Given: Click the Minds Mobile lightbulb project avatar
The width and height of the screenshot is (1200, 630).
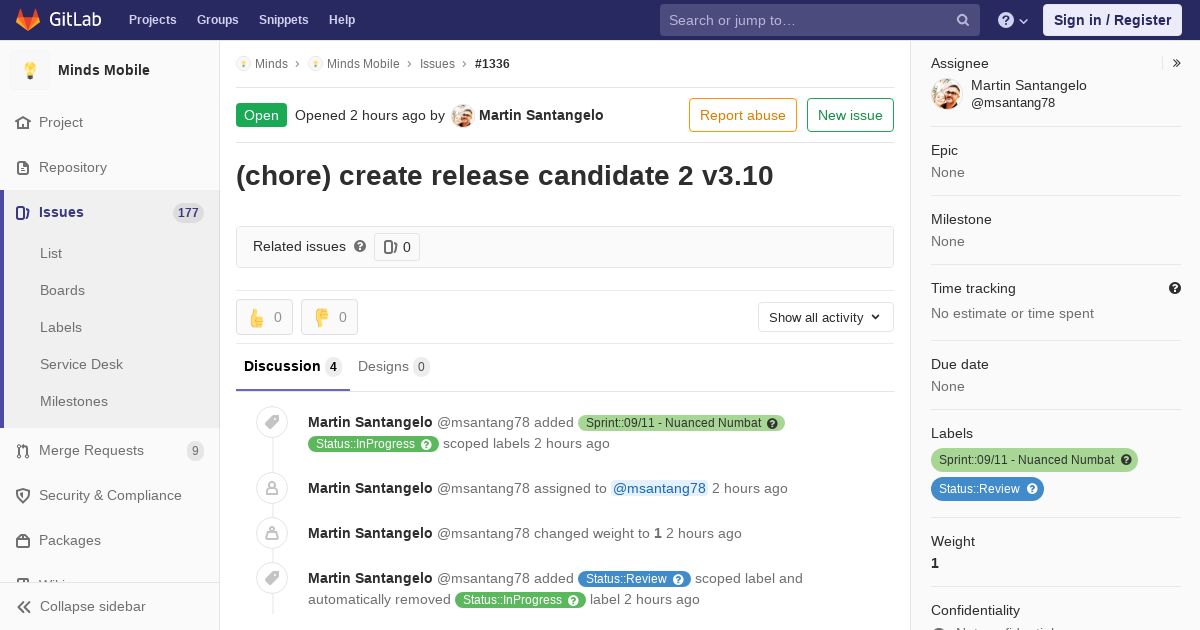Looking at the screenshot, I should [30, 70].
